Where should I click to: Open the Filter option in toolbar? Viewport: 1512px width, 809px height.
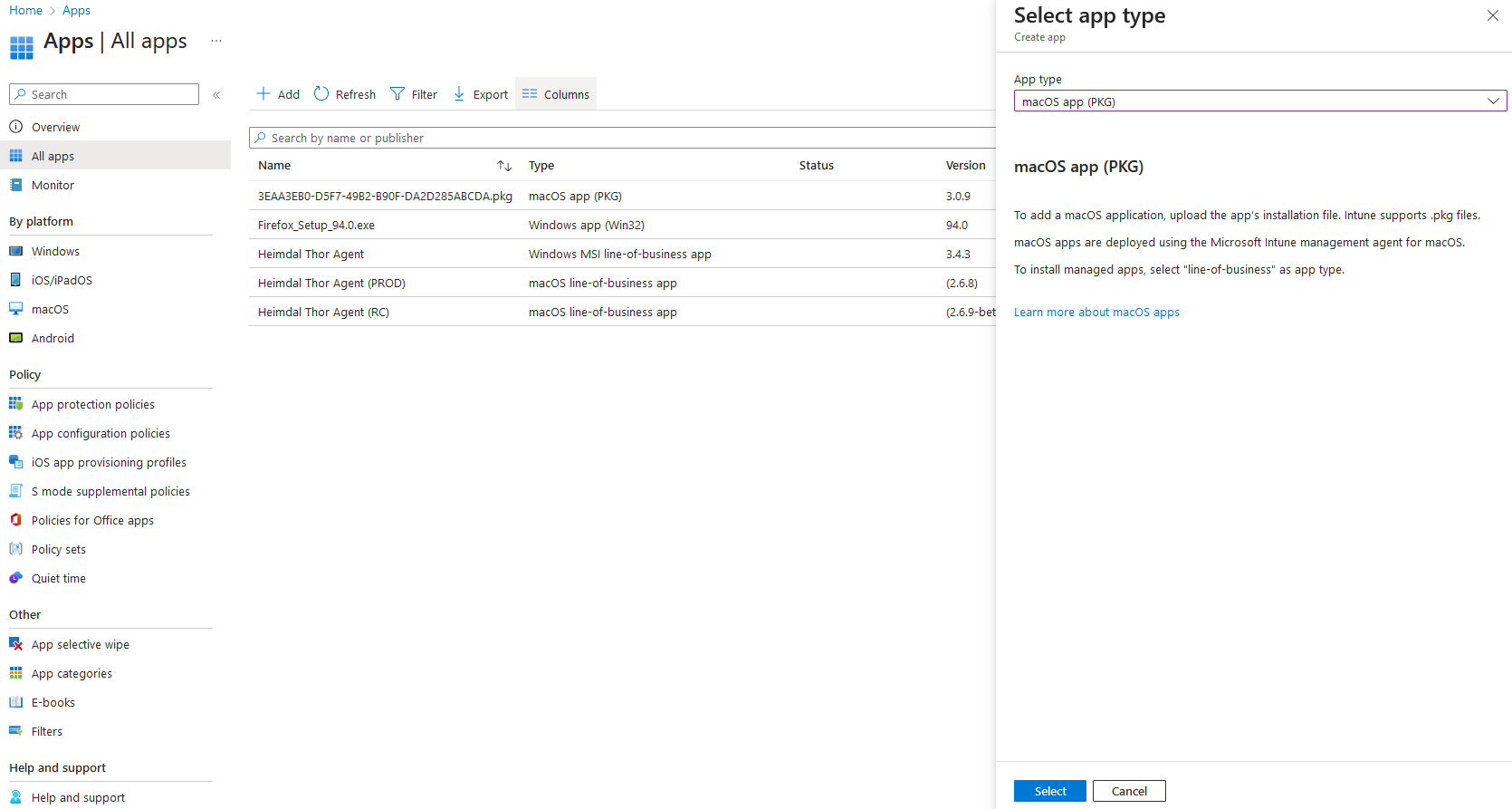coord(414,94)
